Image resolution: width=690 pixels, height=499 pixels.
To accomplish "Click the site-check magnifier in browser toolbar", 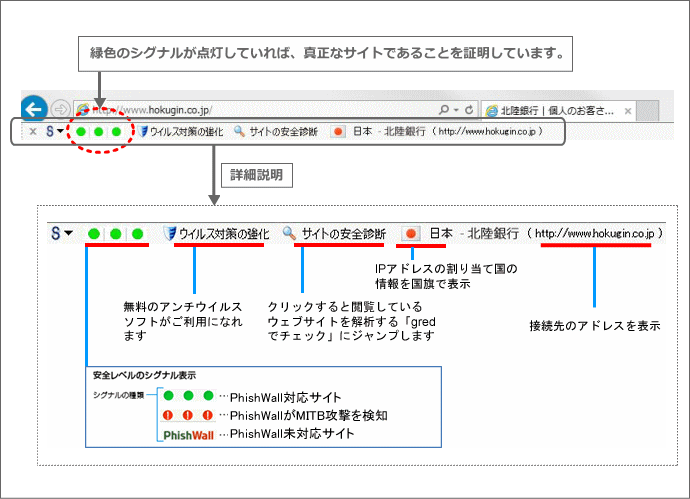I will pos(239,131).
